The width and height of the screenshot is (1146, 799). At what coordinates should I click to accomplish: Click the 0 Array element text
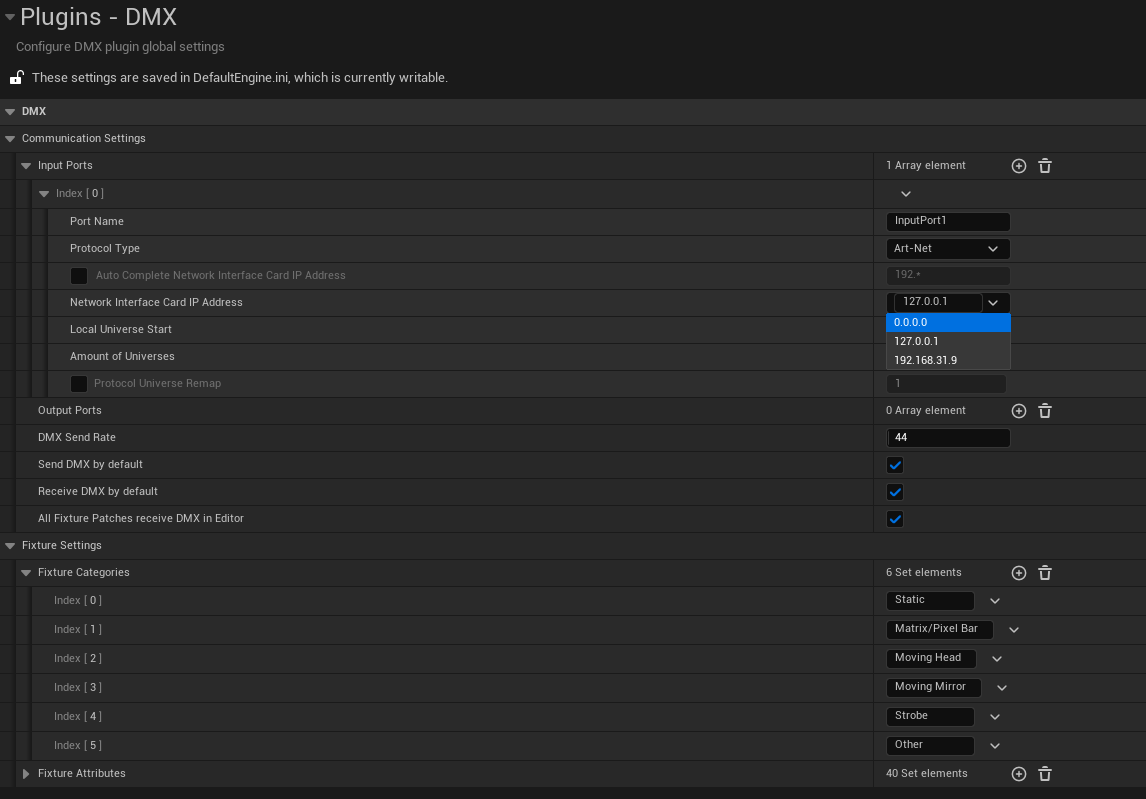click(x=925, y=410)
